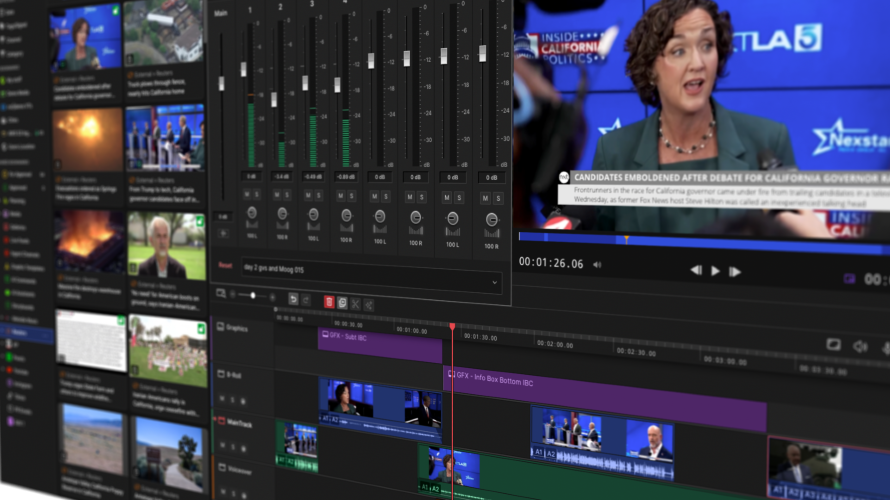The image size is (890, 500).
Task: Click the B-Roll track icon
Action: pos(221,373)
